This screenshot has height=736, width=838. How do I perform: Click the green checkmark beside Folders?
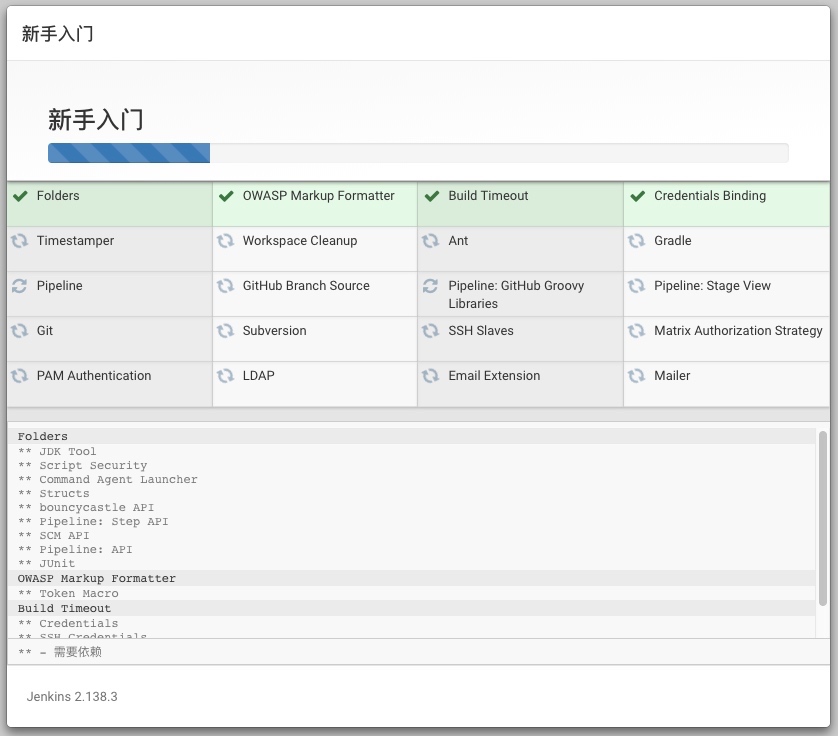[x=20, y=196]
